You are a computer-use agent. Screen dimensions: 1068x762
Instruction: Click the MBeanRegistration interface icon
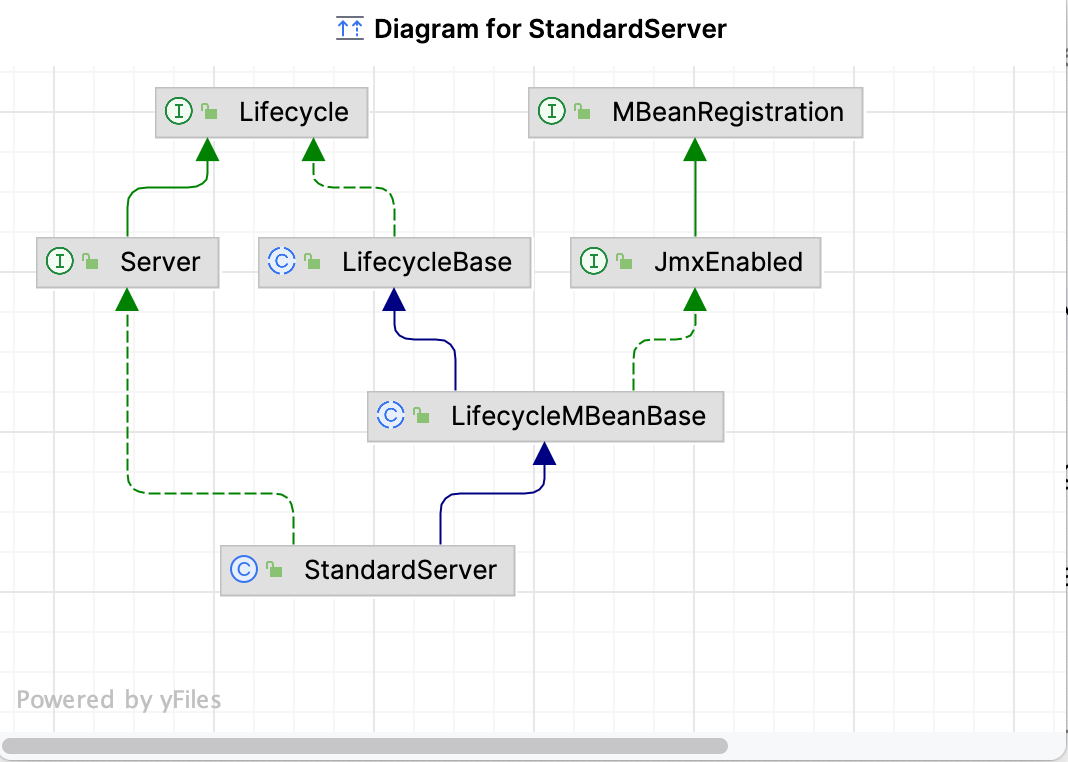coord(552,110)
